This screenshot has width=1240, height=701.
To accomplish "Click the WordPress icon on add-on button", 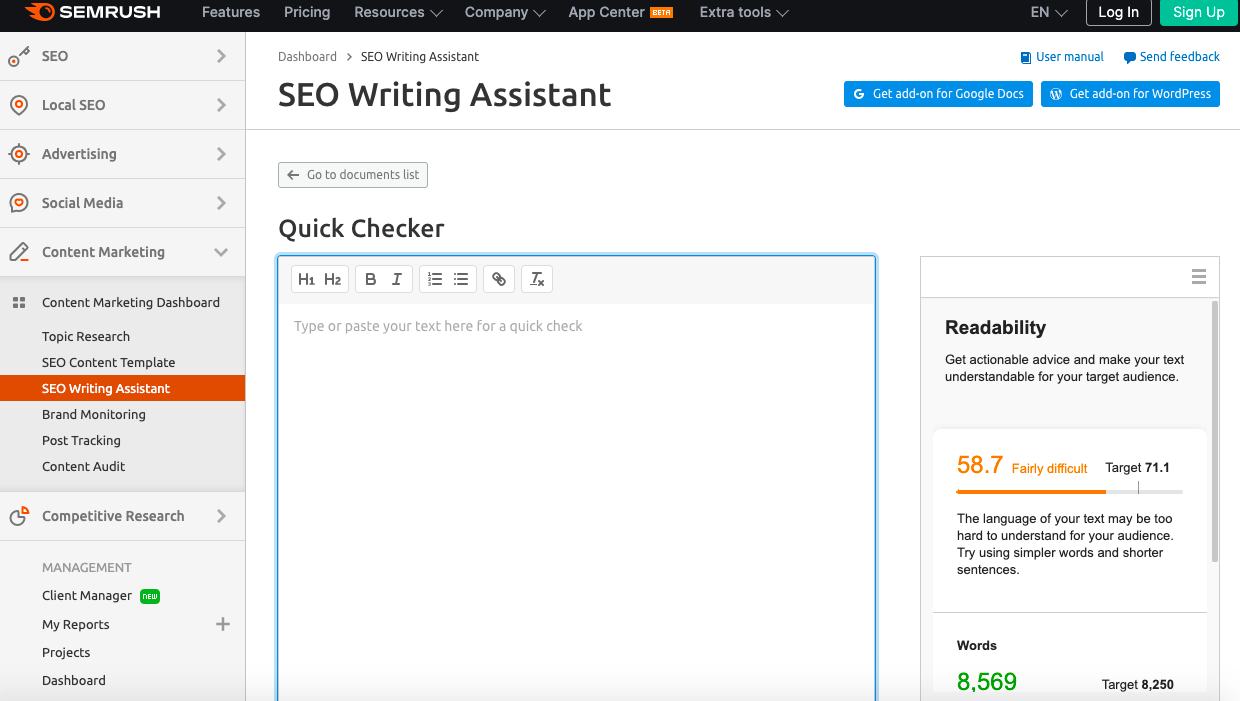I will (x=1056, y=94).
